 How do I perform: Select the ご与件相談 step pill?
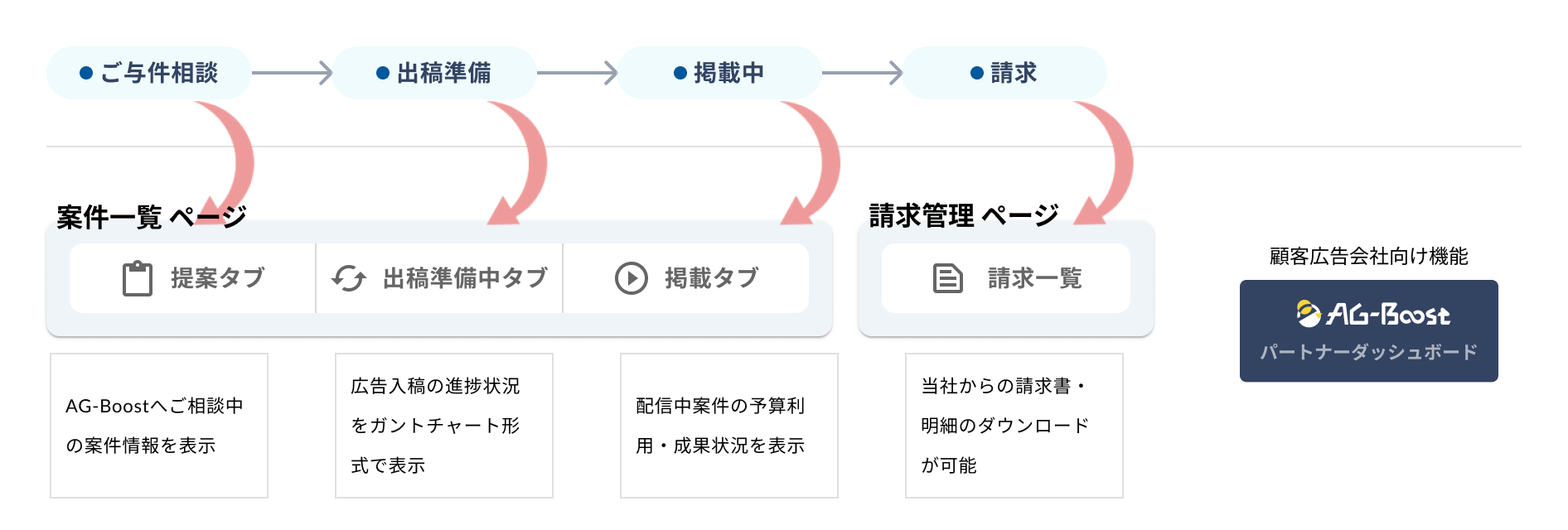pos(149,74)
